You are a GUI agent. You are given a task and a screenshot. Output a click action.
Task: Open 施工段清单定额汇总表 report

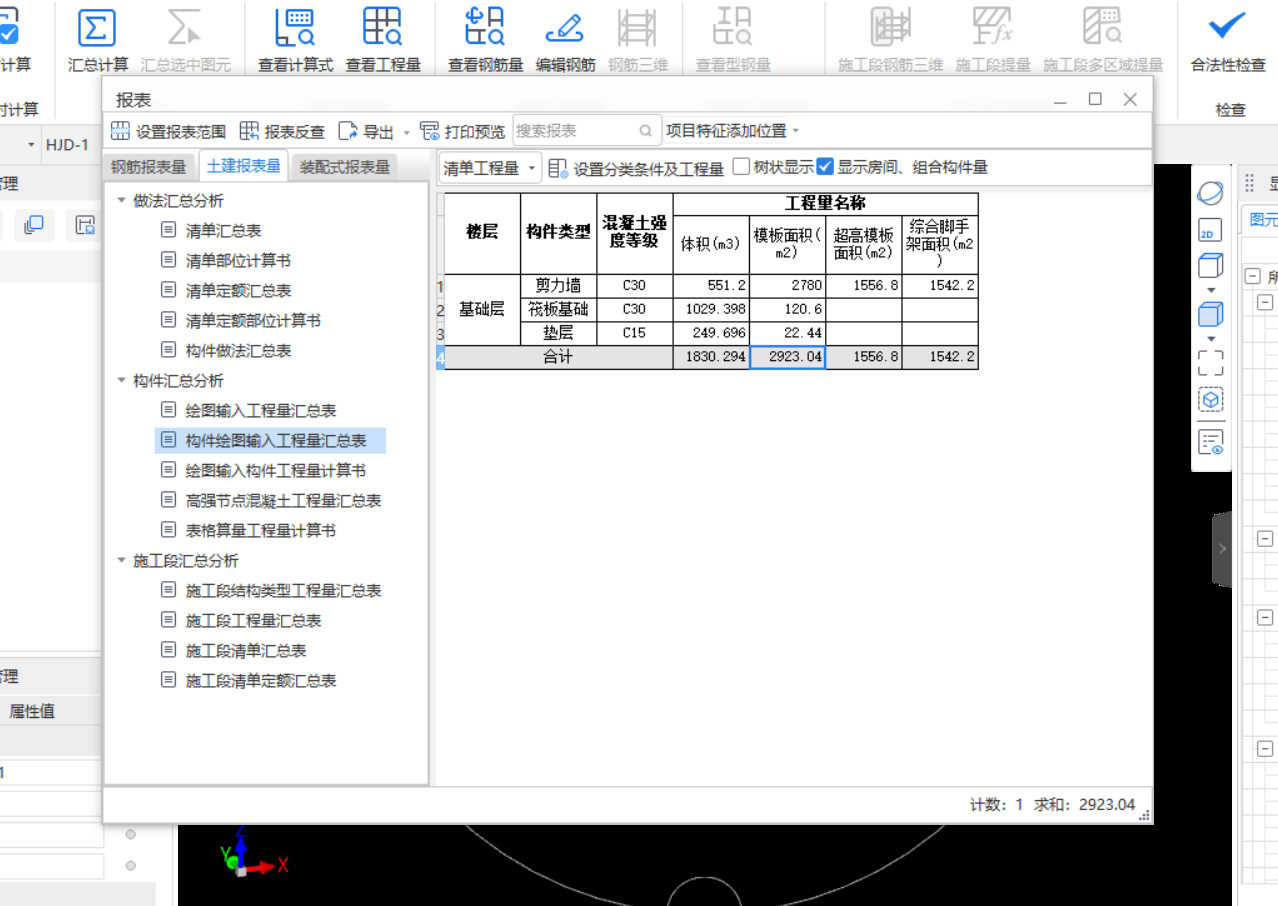pos(260,680)
